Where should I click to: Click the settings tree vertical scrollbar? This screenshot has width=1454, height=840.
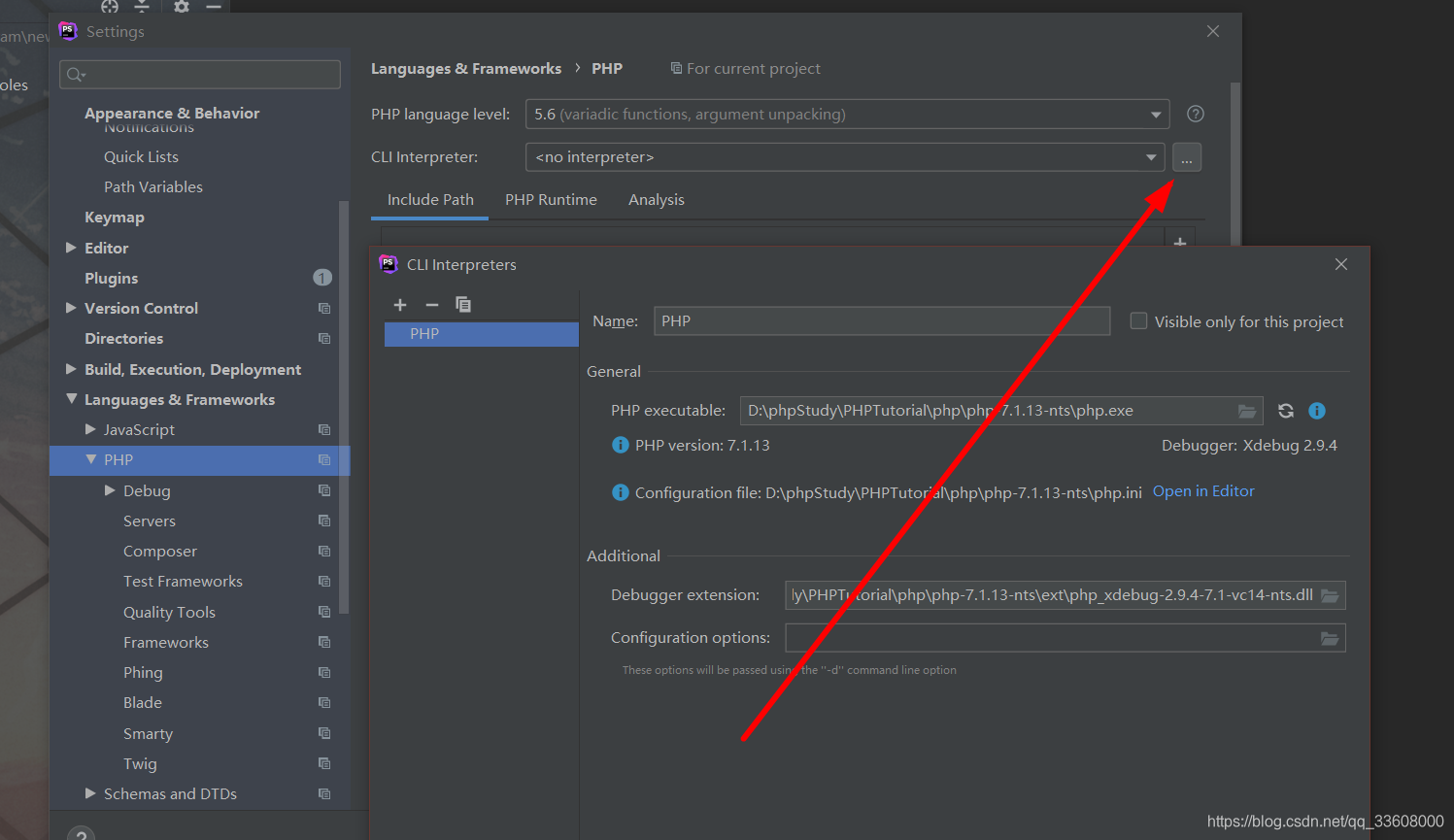click(x=344, y=408)
